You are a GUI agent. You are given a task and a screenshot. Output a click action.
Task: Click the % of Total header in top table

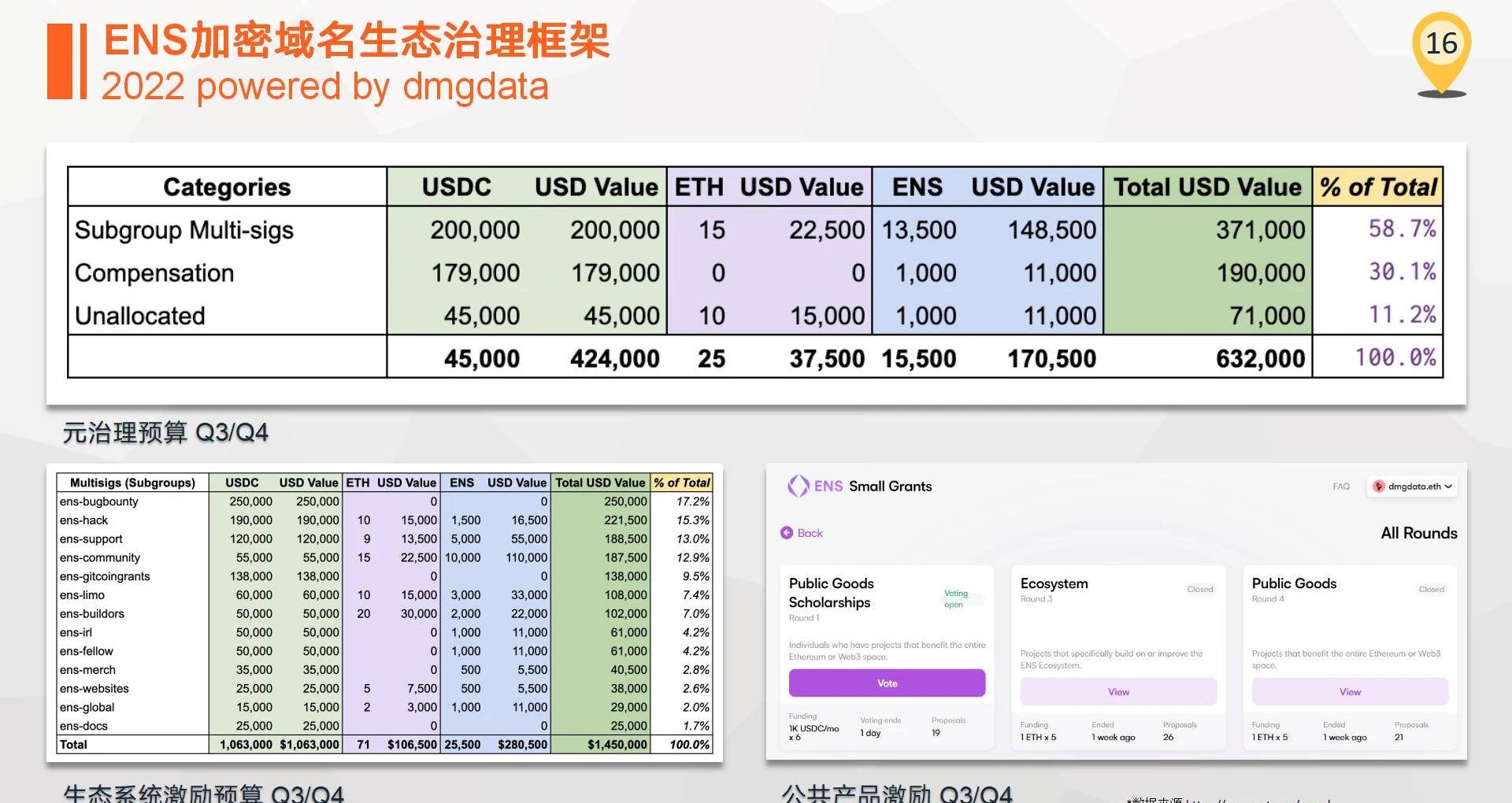click(1378, 187)
